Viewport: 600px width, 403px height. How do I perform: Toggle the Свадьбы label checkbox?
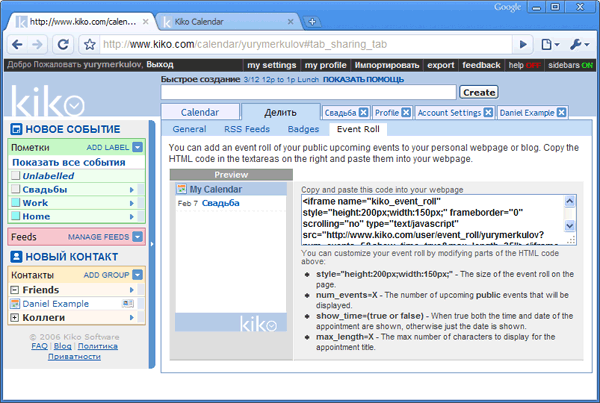15,189
